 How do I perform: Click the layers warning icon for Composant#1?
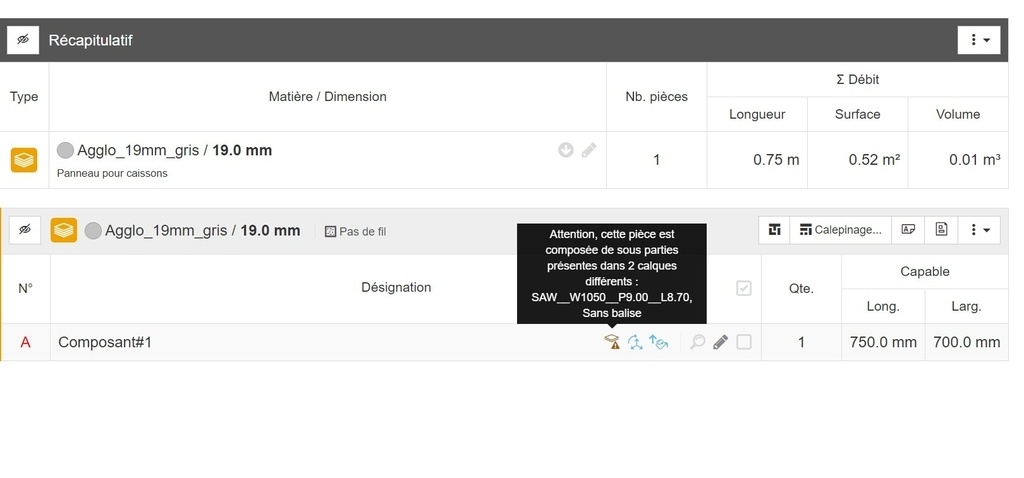[x=612, y=342]
